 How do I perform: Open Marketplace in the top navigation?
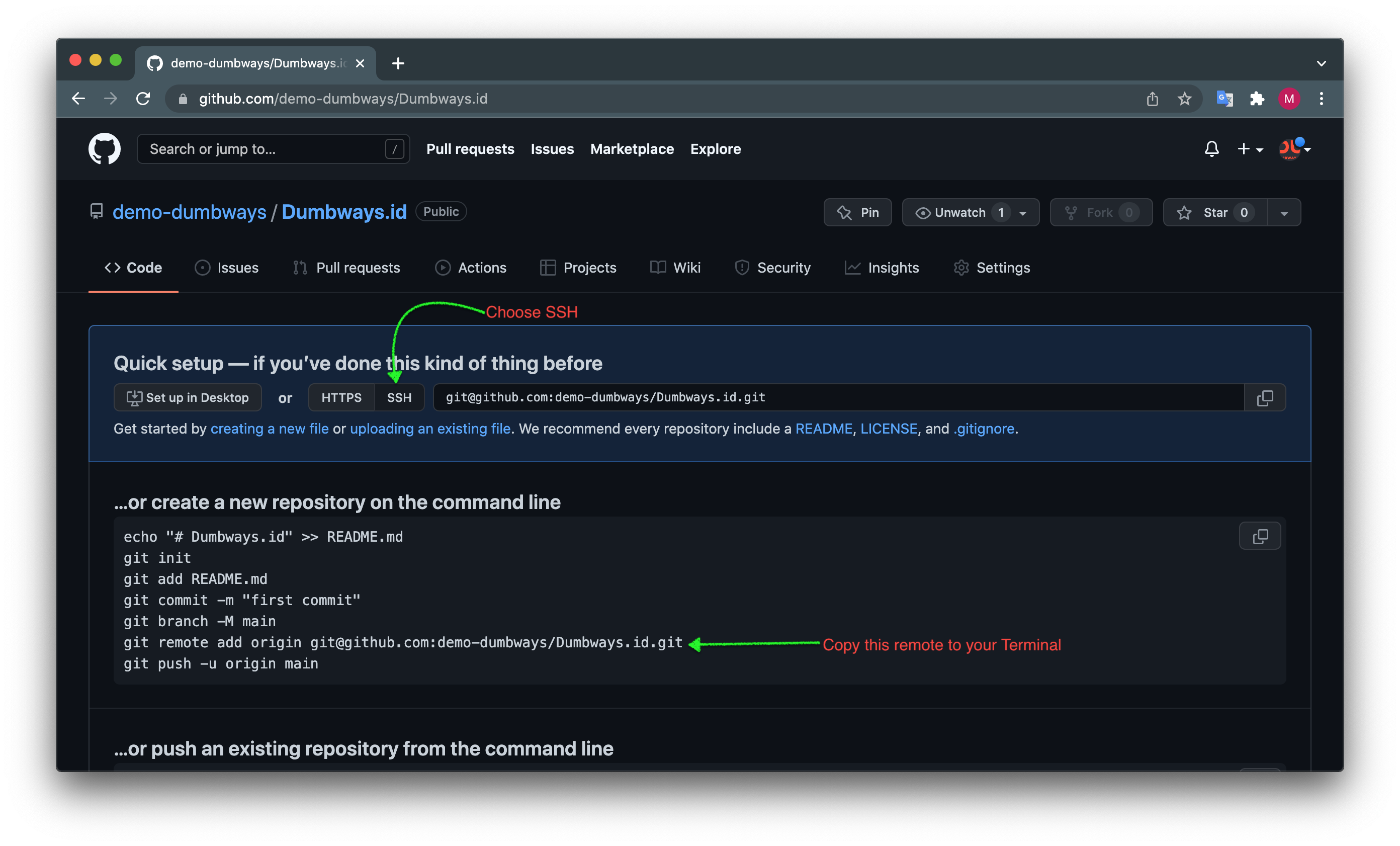point(632,149)
